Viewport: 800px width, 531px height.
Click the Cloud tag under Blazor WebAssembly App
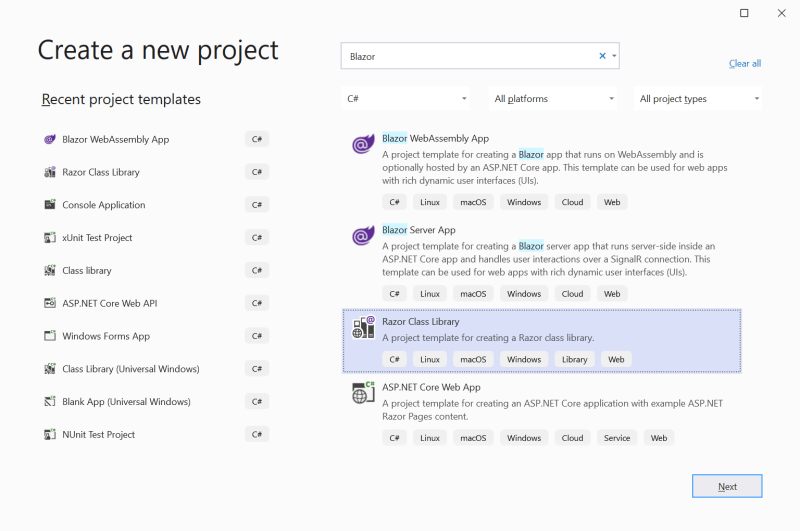[572, 202]
